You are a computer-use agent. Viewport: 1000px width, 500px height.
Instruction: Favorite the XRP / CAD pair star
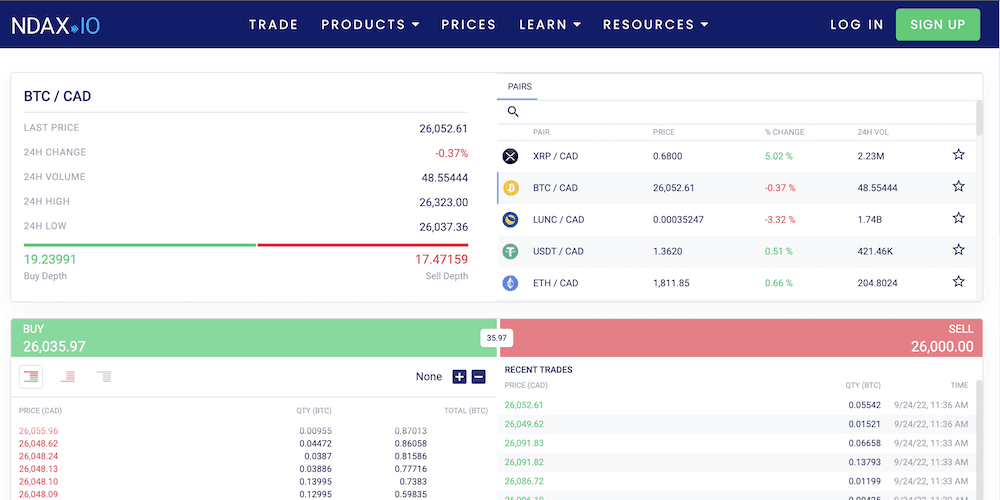coord(958,155)
